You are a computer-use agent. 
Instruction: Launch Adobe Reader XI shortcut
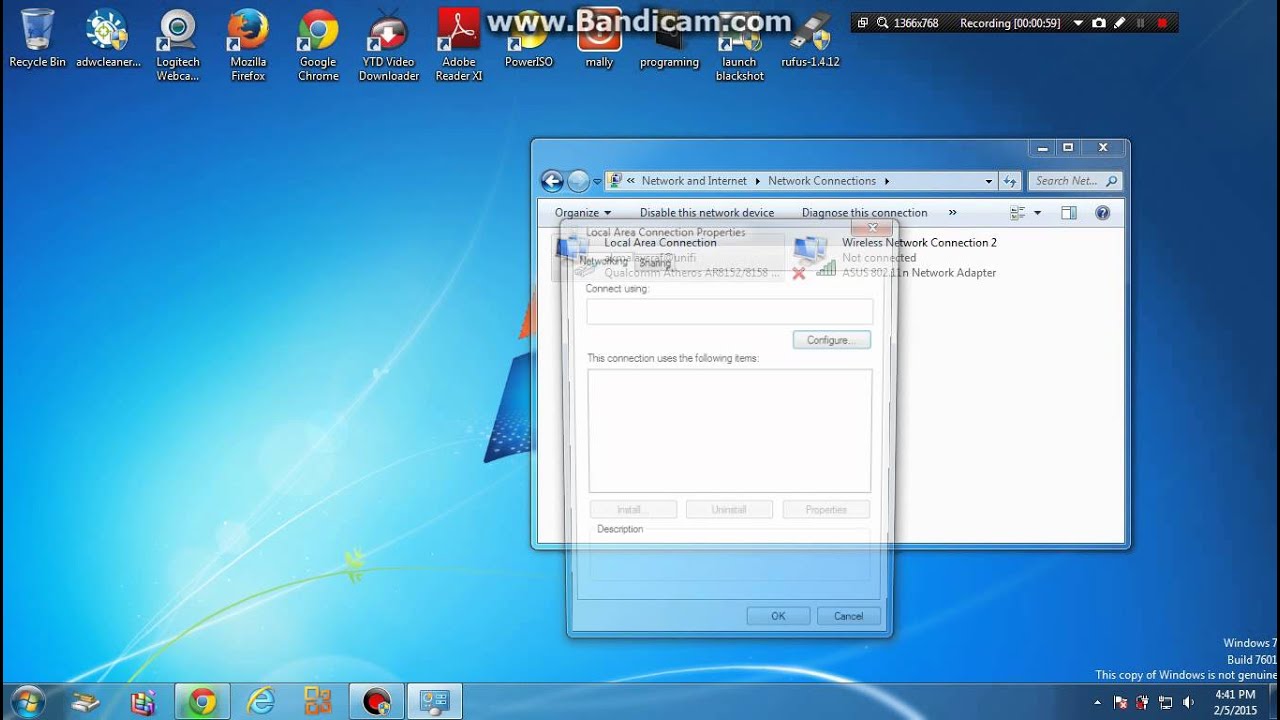459,47
